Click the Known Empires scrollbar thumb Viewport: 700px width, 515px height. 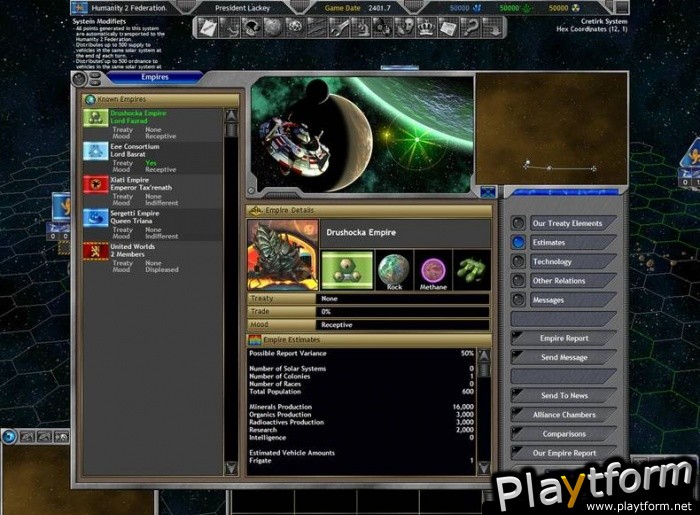click(231, 130)
